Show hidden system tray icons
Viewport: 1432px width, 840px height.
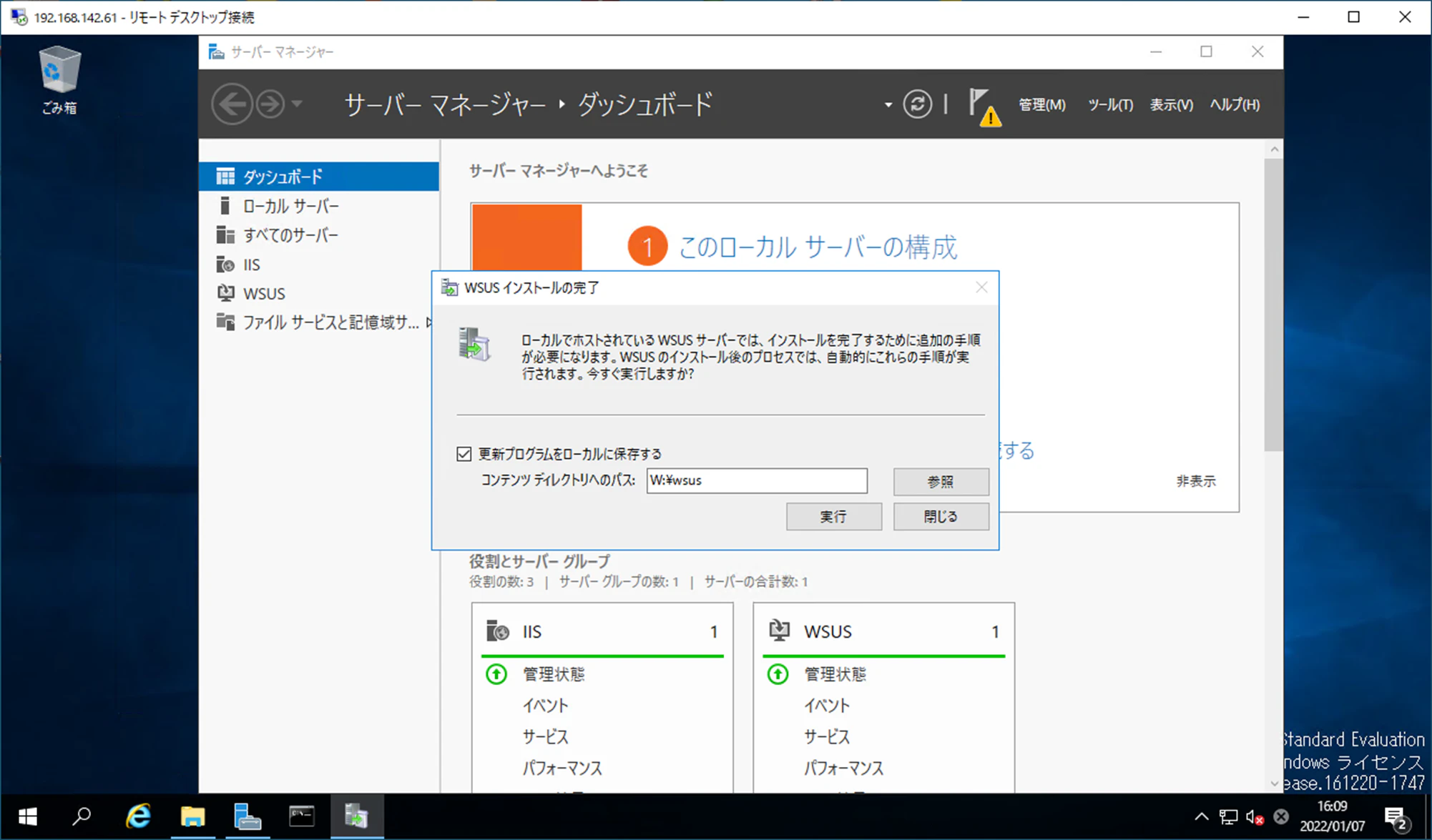click(x=1201, y=816)
